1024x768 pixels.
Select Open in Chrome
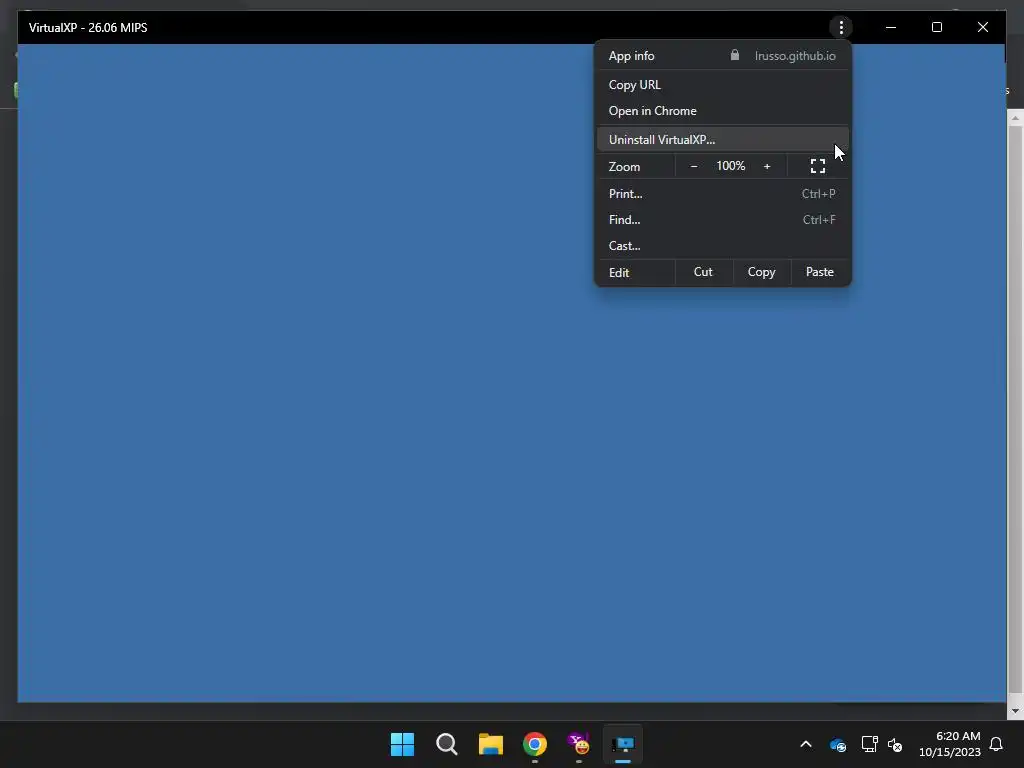pos(723,111)
